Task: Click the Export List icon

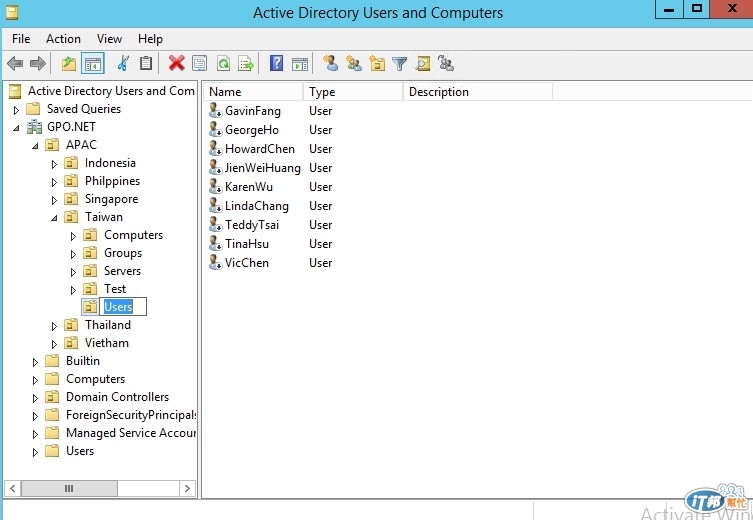Action: (246, 63)
